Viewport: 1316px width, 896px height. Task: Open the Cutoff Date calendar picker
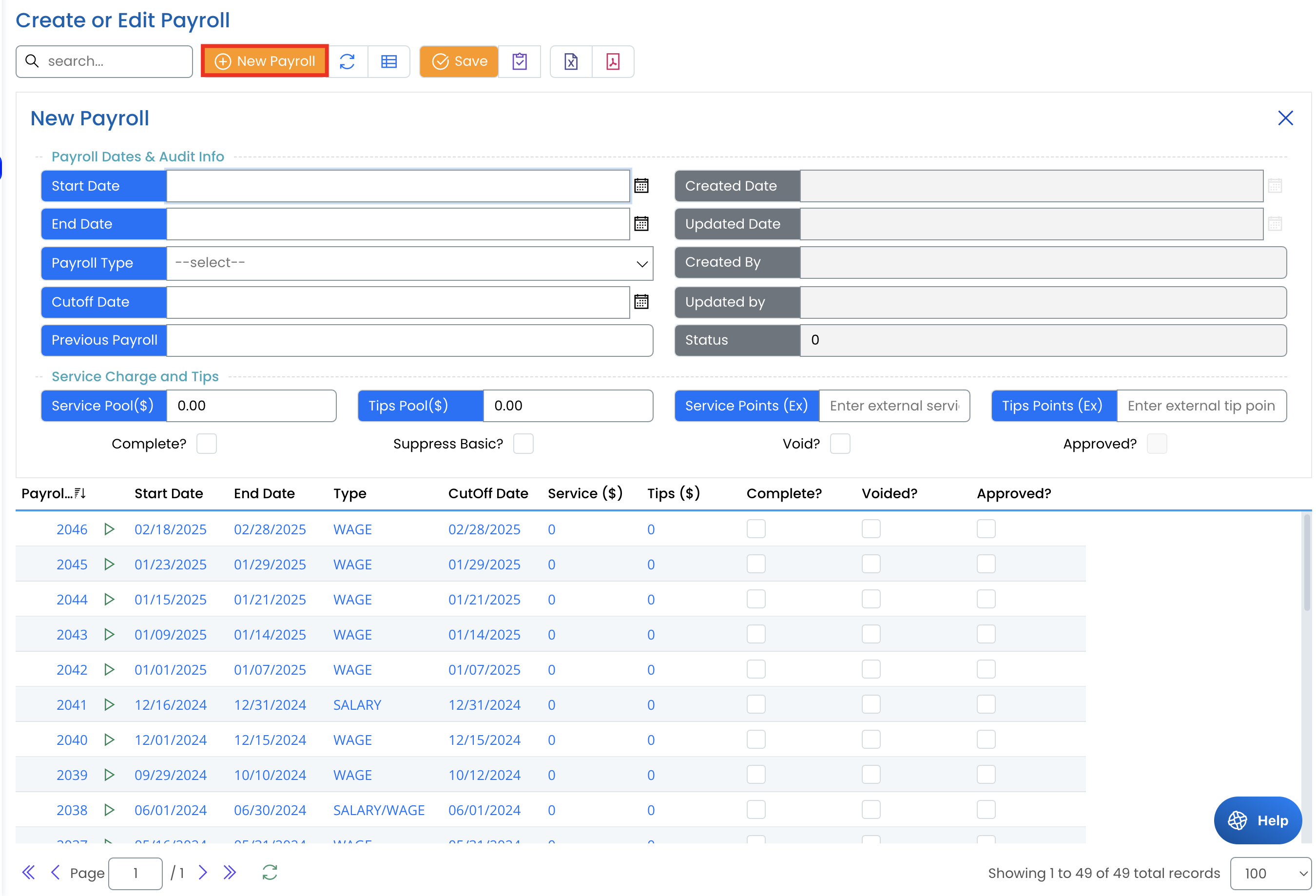click(641, 302)
